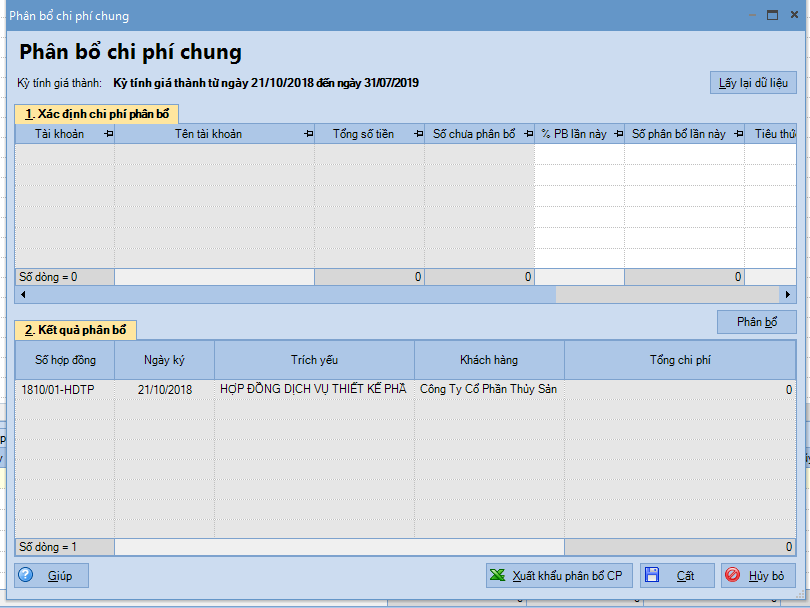Switch to Xác định chi phí phân bổ tab
This screenshot has width=810, height=608.
(96, 113)
